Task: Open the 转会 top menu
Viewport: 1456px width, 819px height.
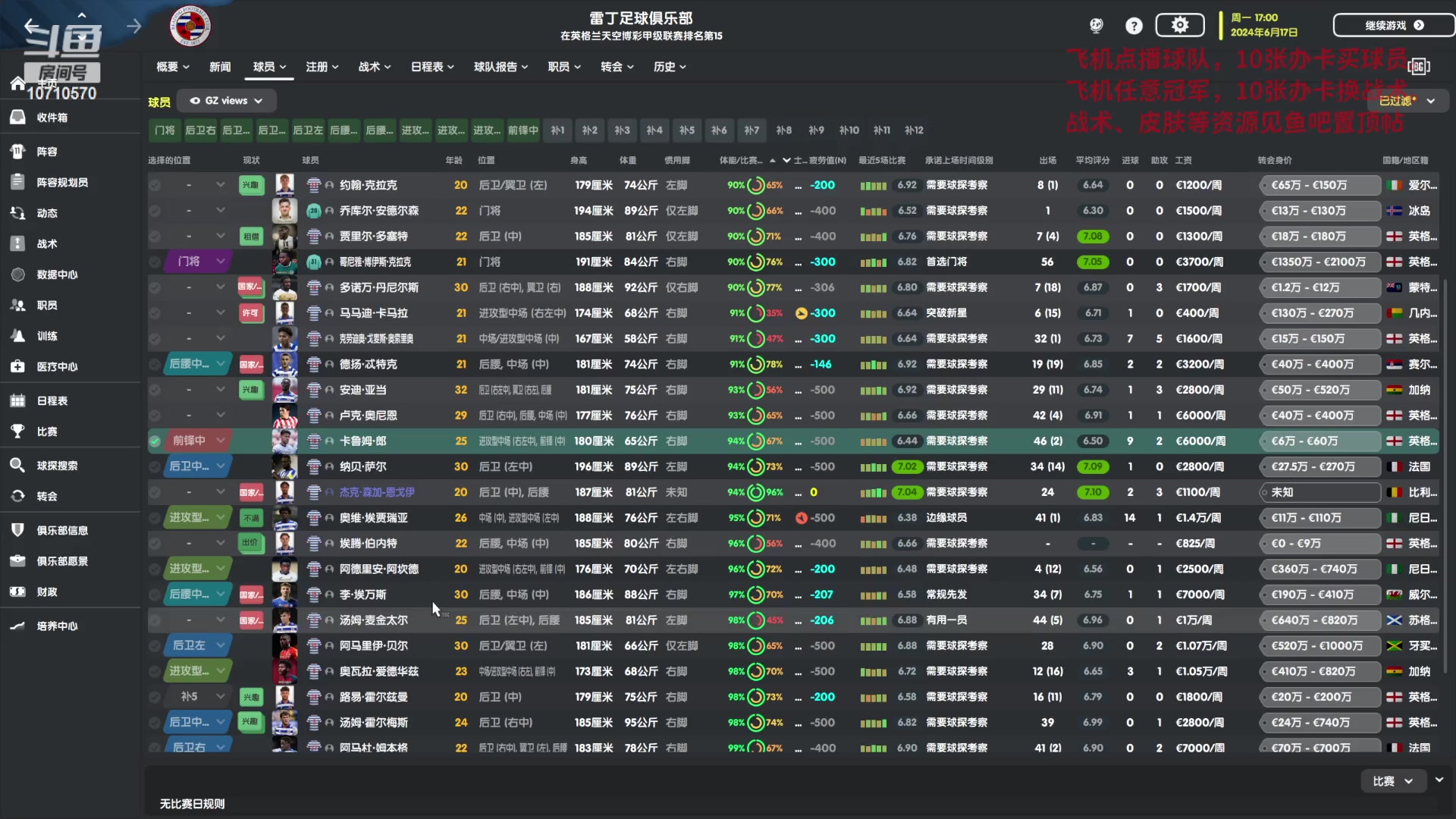Action: tap(617, 67)
